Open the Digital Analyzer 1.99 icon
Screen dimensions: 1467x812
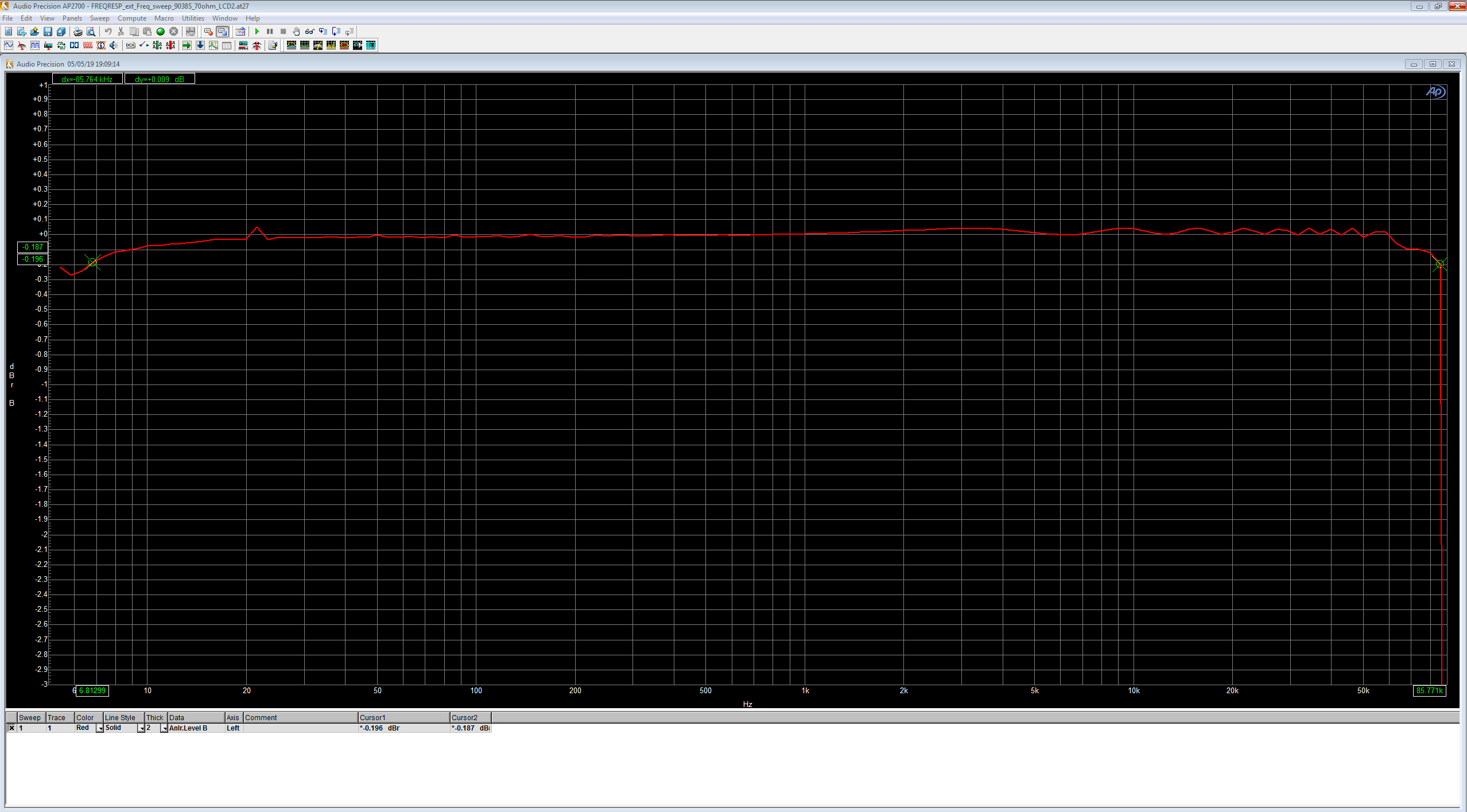tap(48, 45)
